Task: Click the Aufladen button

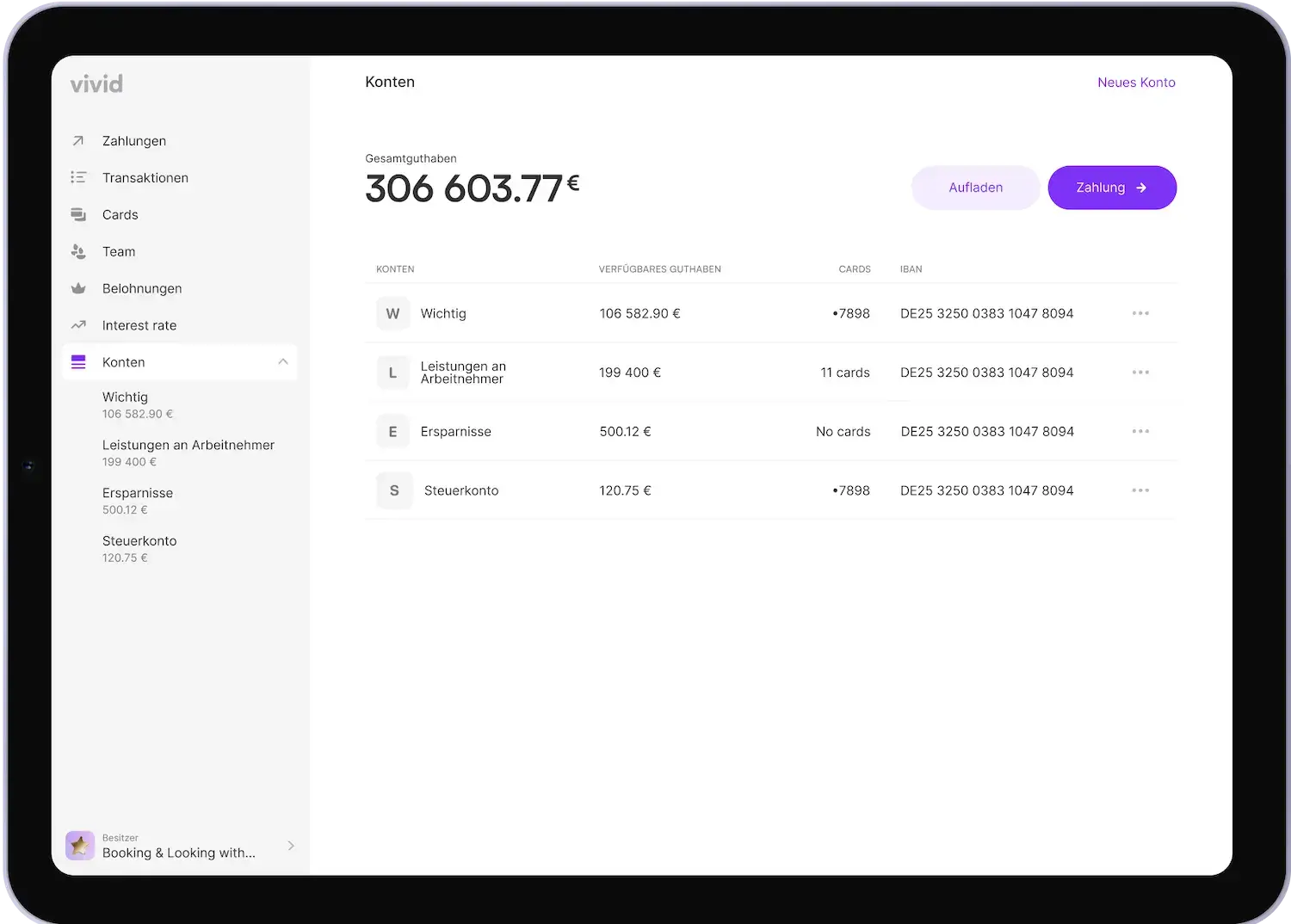Action: coord(976,188)
